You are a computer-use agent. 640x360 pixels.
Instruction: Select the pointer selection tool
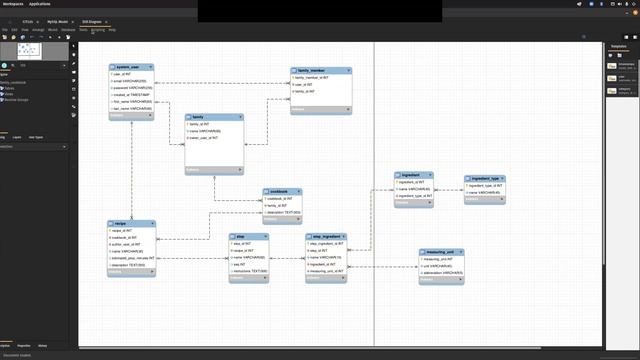[x=74, y=46]
